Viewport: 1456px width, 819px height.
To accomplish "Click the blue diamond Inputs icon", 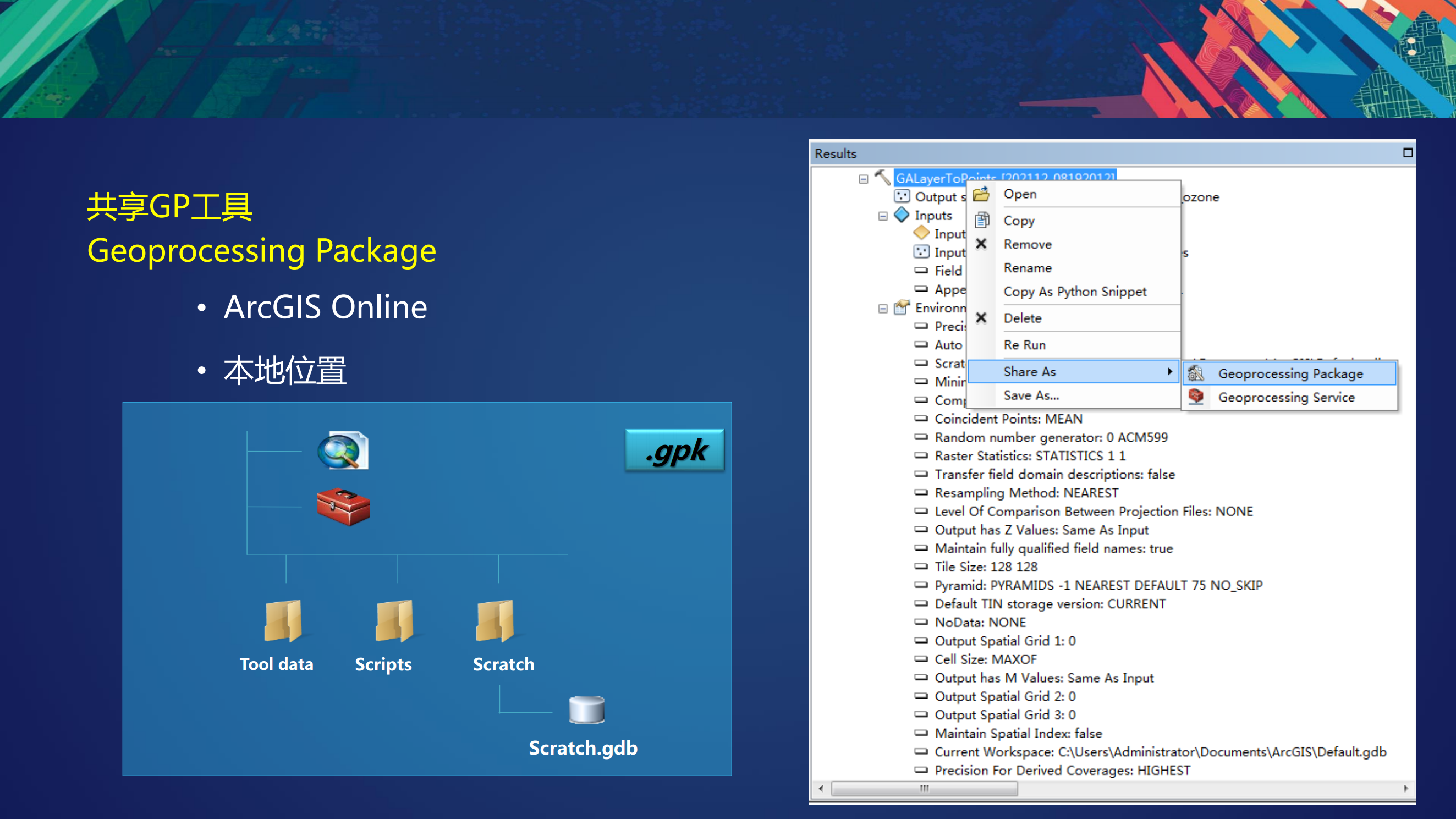I will click(902, 215).
